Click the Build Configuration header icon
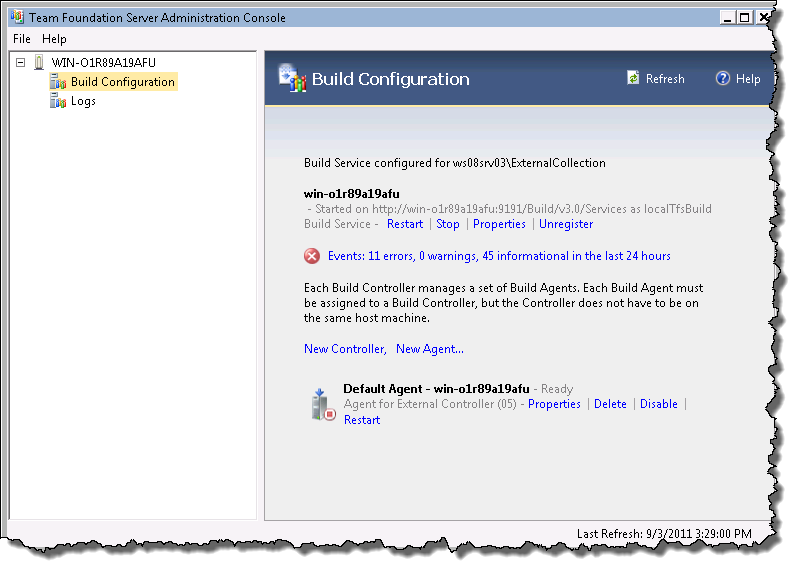798x569 pixels. [291, 78]
